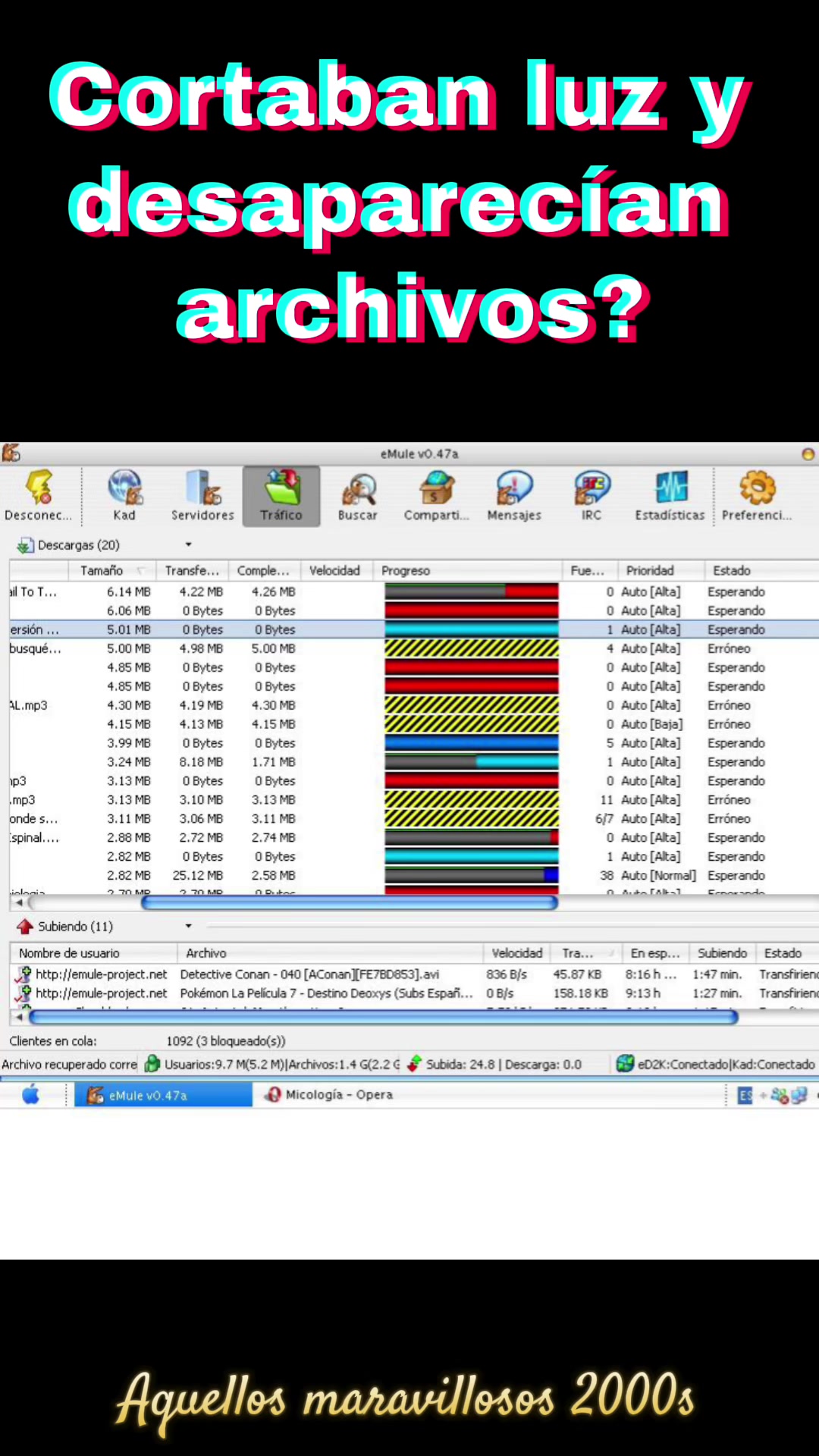Image resolution: width=819 pixels, height=1456 pixels.
Task: Click the 4.30 MB AL.mp3 download row
Action: (x=414, y=704)
